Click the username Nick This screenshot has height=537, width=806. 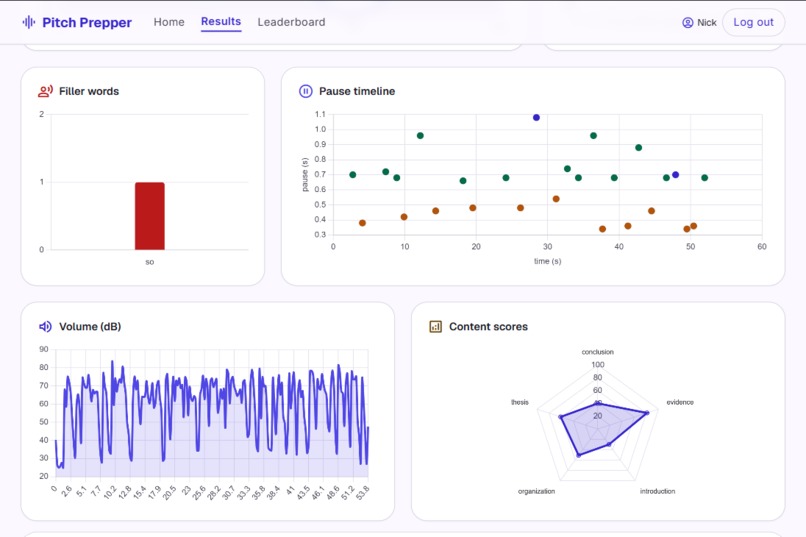coord(707,23)
